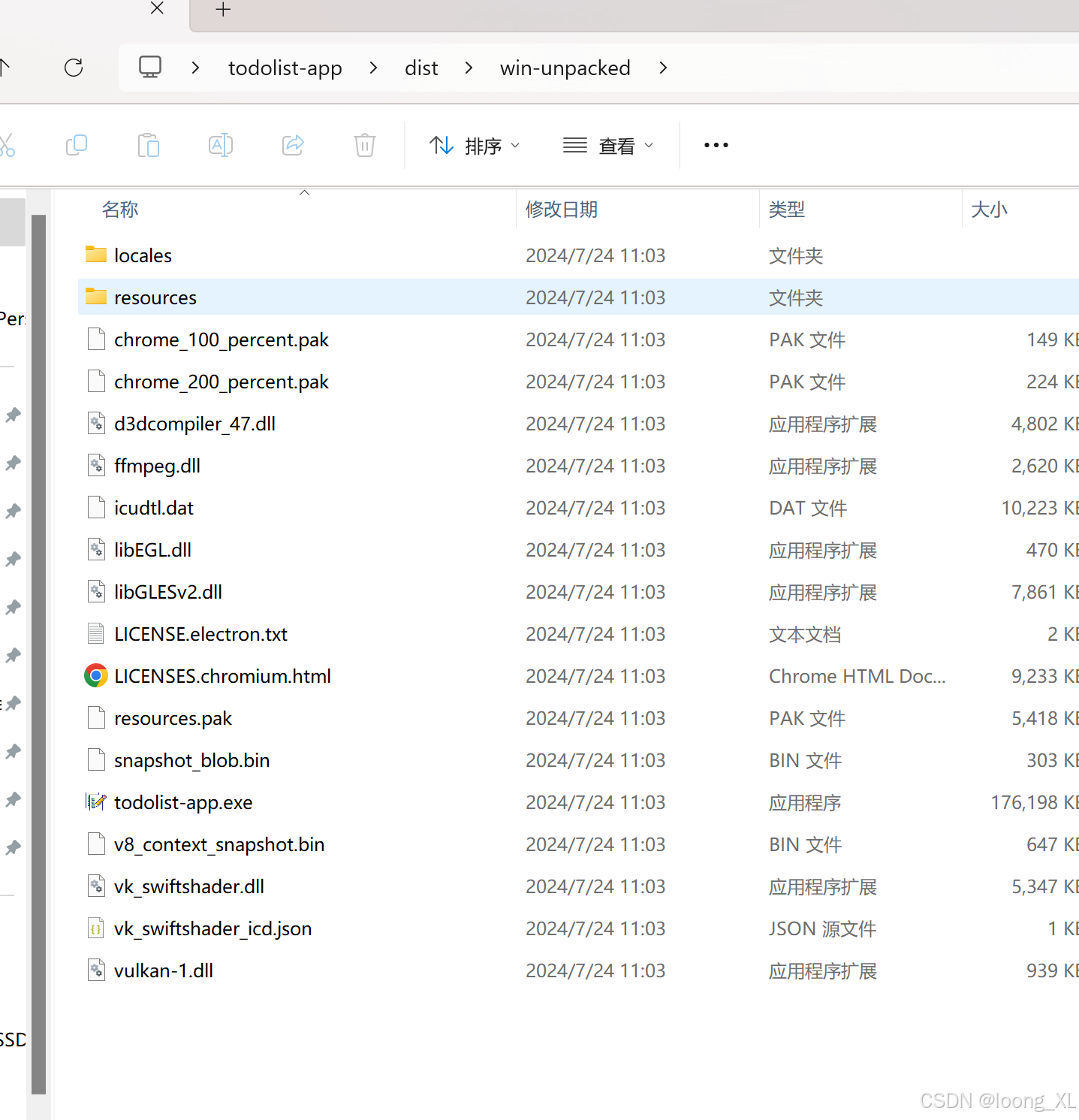Open the 查看 view dropdown

point(608,146)
